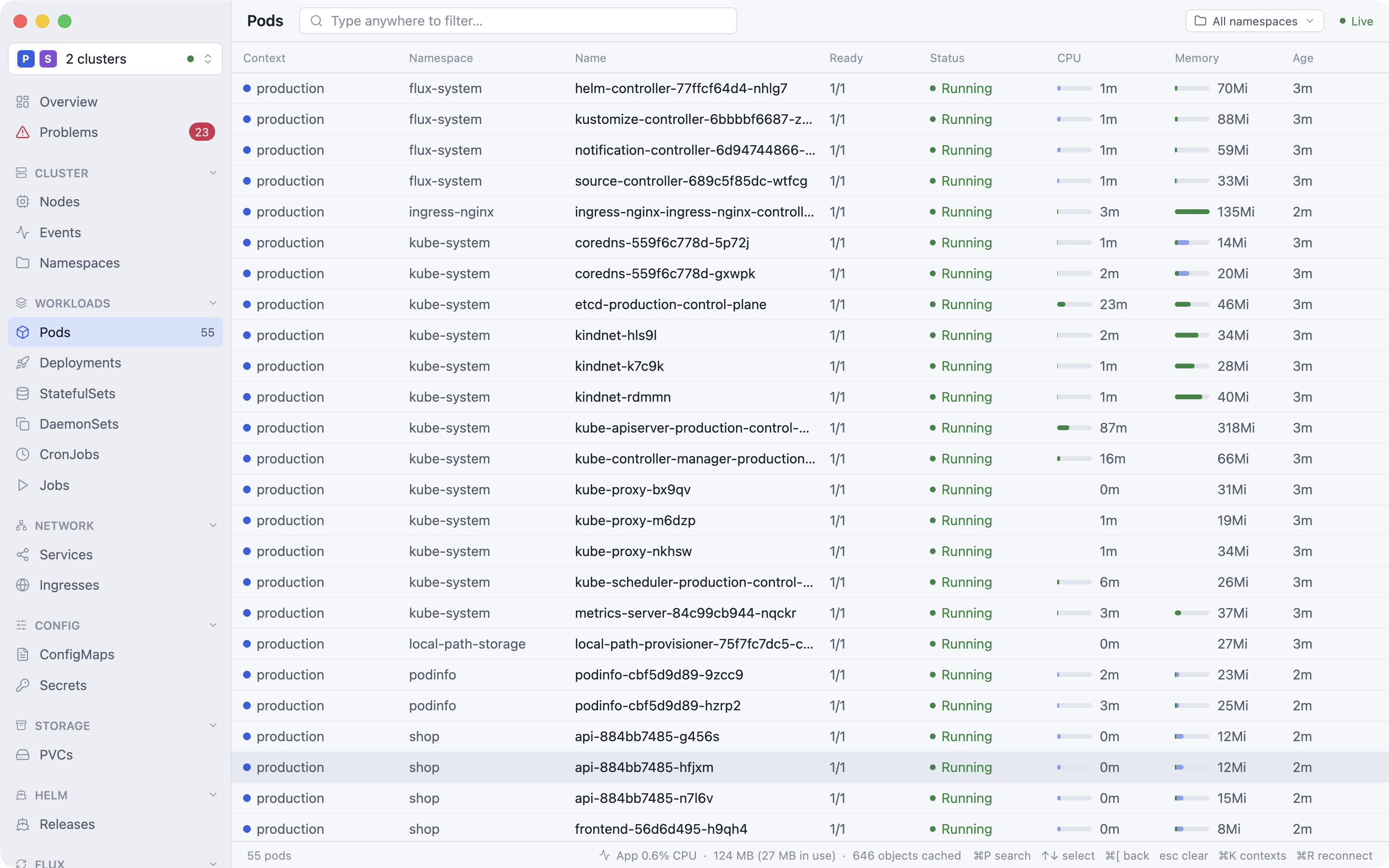Click the CronJobs clock icon
The height and width of the screenshot is (868, 1389).
(22, 454)
